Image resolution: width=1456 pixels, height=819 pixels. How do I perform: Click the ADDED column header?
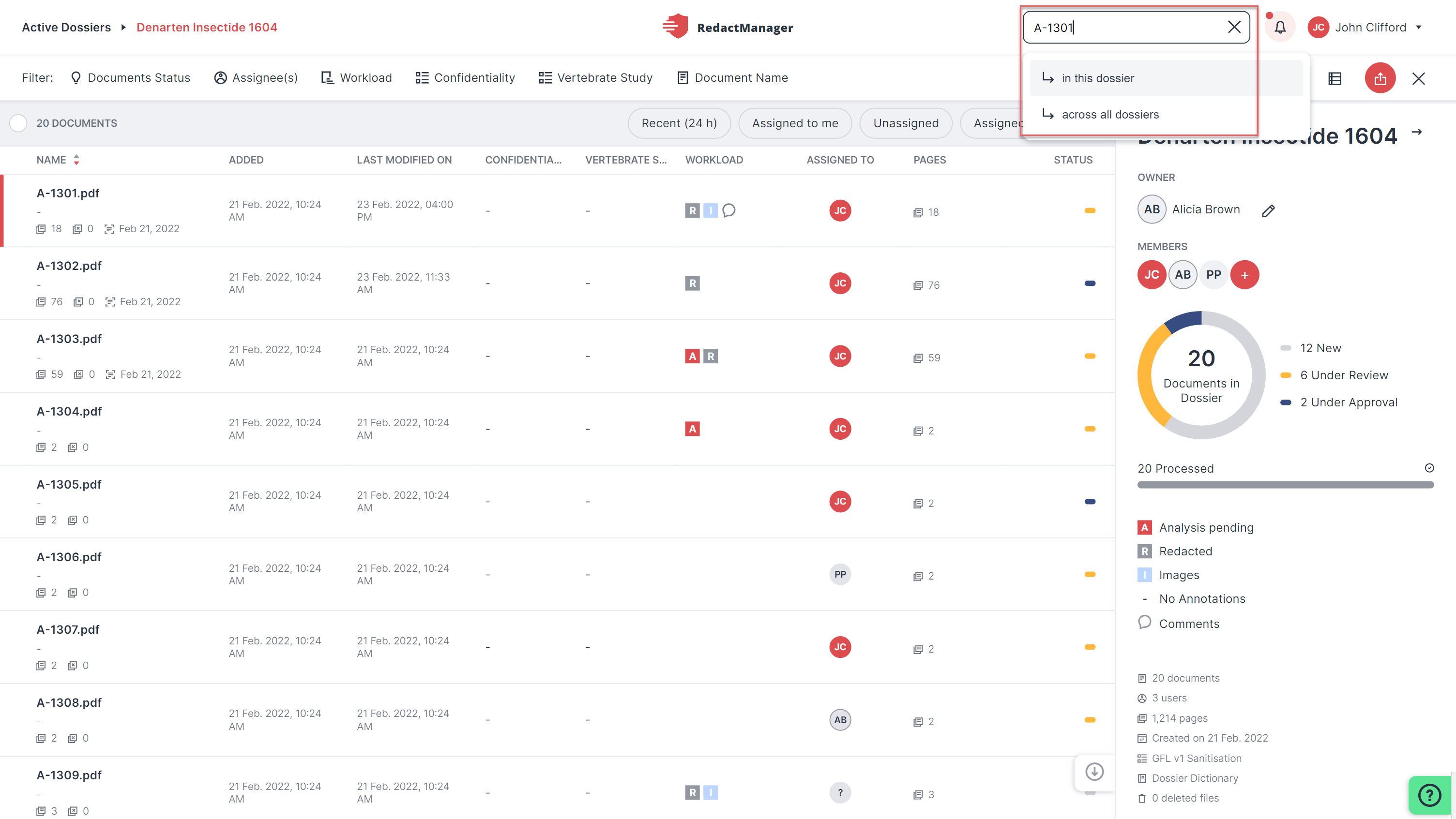click(x=246, y=160)
